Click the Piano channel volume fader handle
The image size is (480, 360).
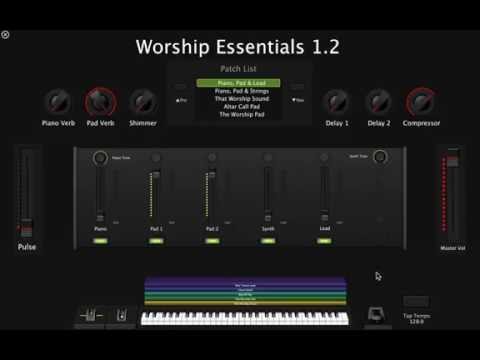100,218
